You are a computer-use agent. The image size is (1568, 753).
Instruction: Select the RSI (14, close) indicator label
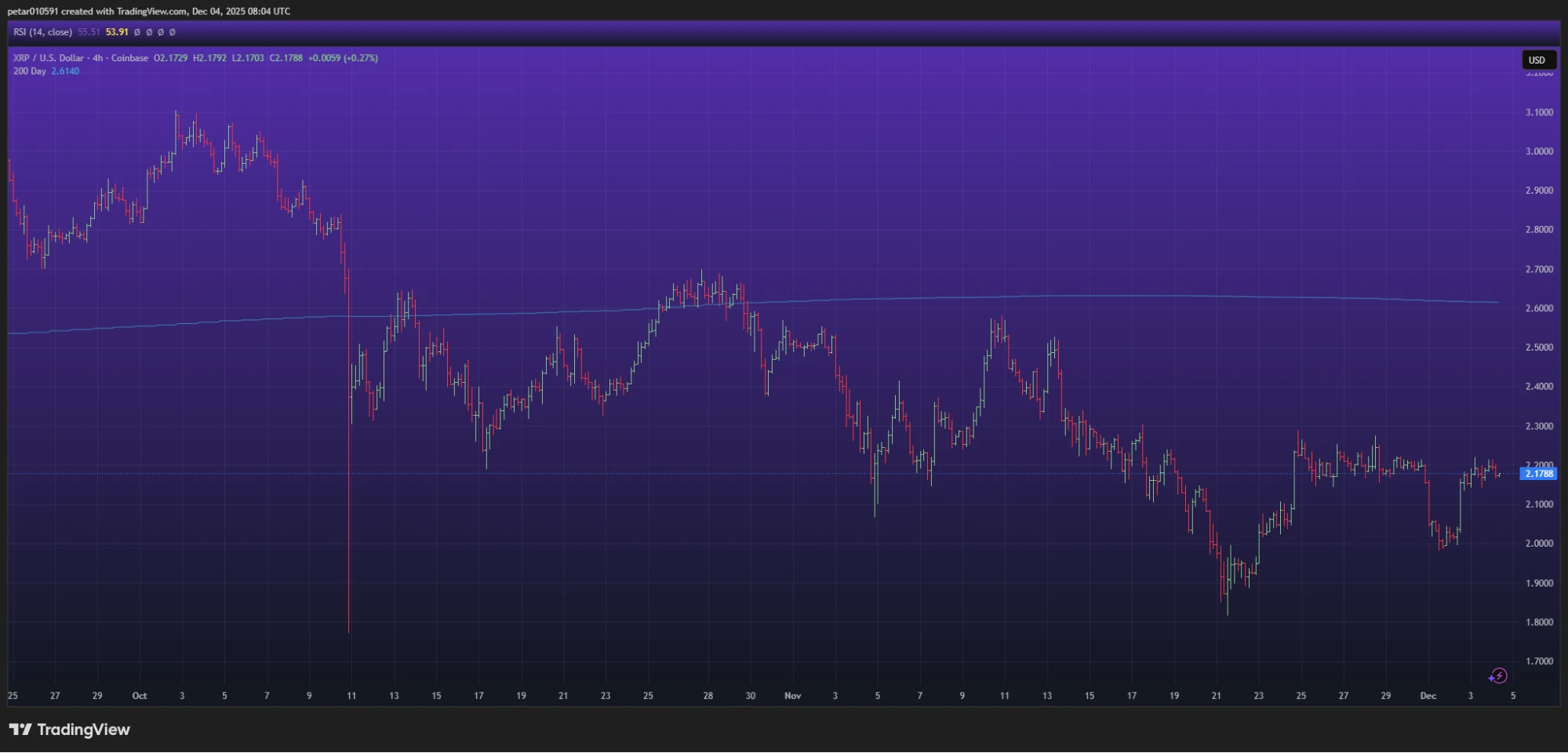click(x=42, y=32)
